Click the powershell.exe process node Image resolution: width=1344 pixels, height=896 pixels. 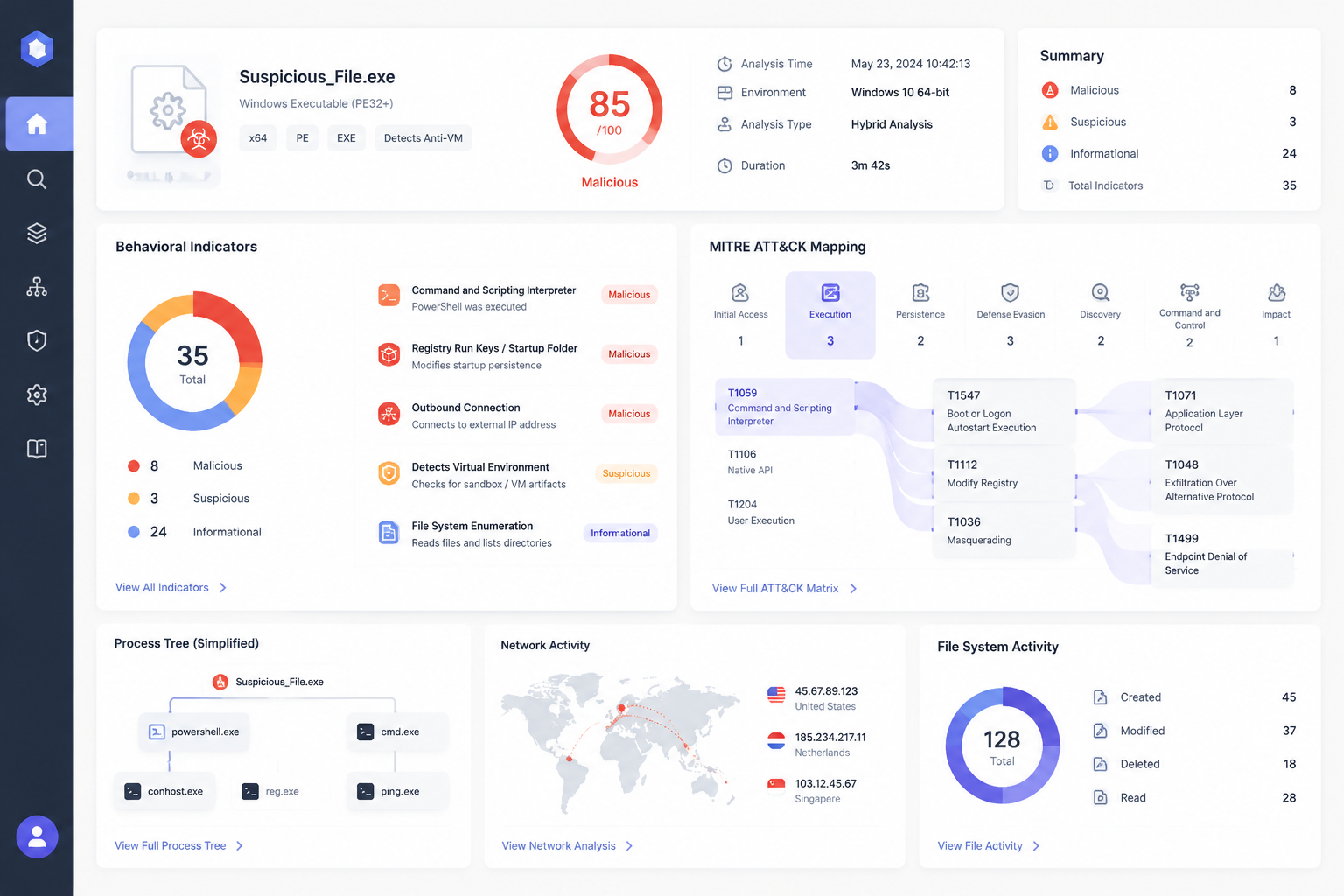coord(194,732)
